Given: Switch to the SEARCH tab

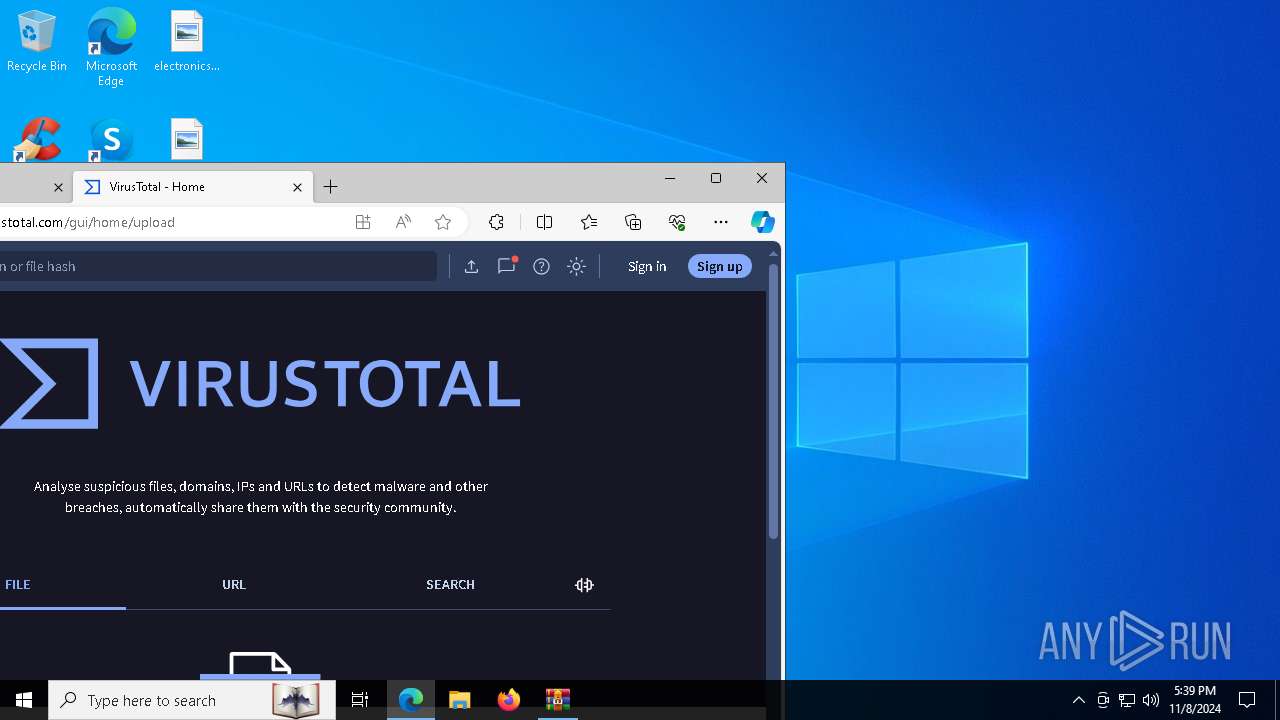Looking at the screenshot, I should click(450, 585).
